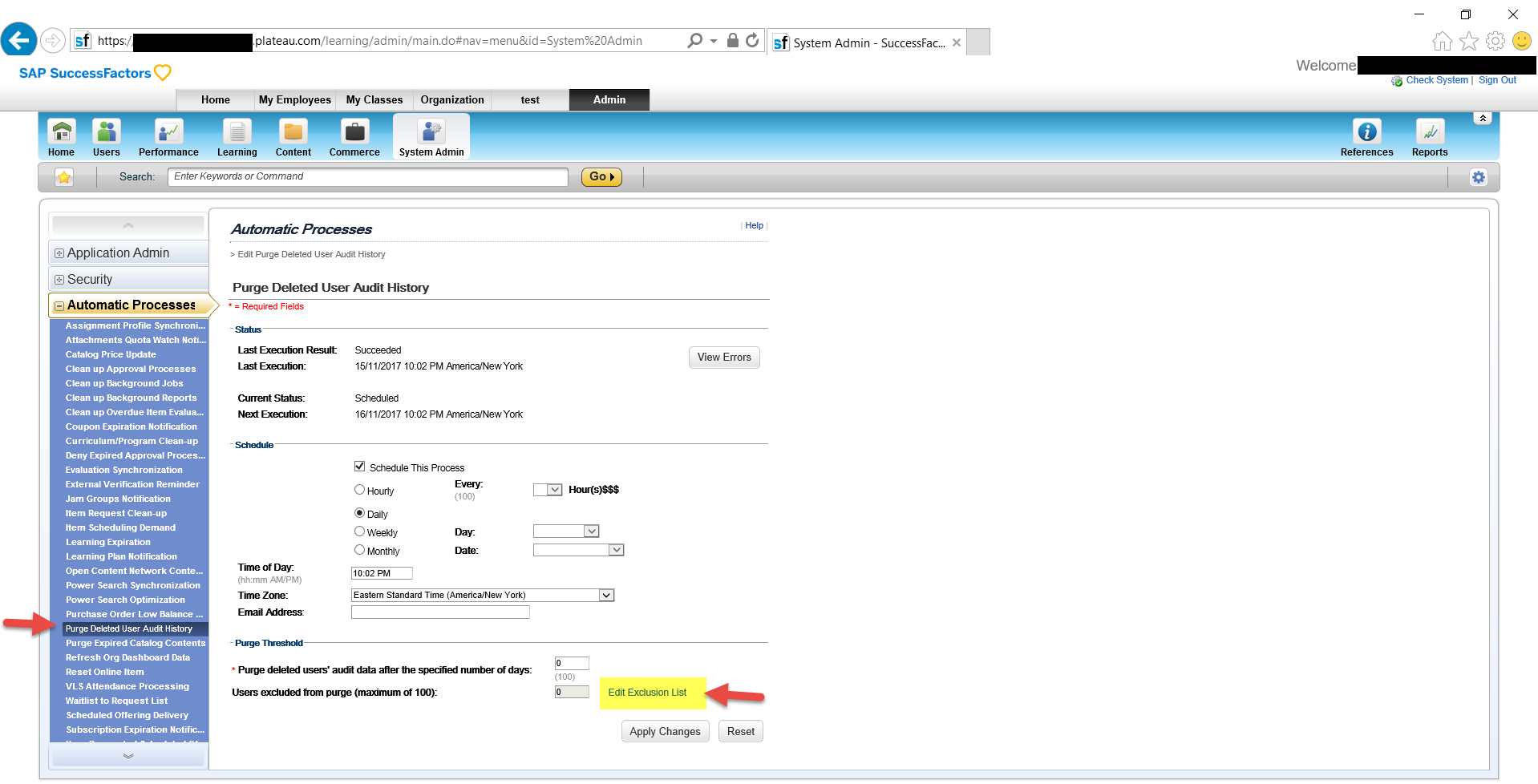
Task: Switch to the Home tab
Action: pyautogui.click(x=216, y=100)
